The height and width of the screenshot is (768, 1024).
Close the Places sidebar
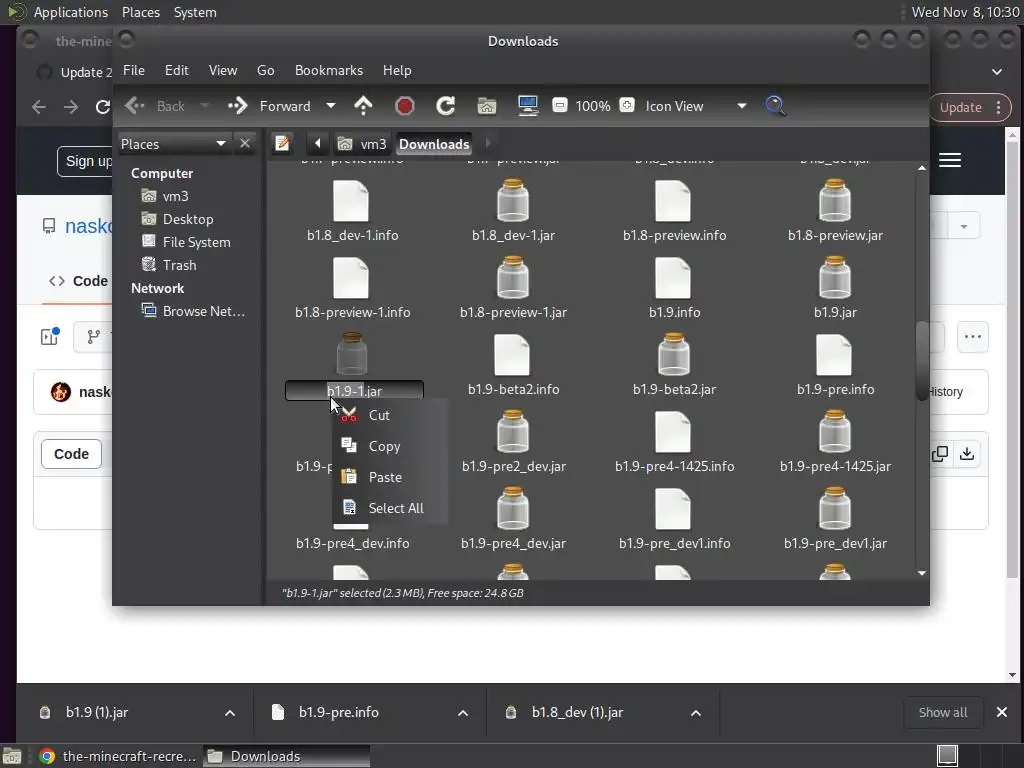pyautogui.click(x=245, y=143)
